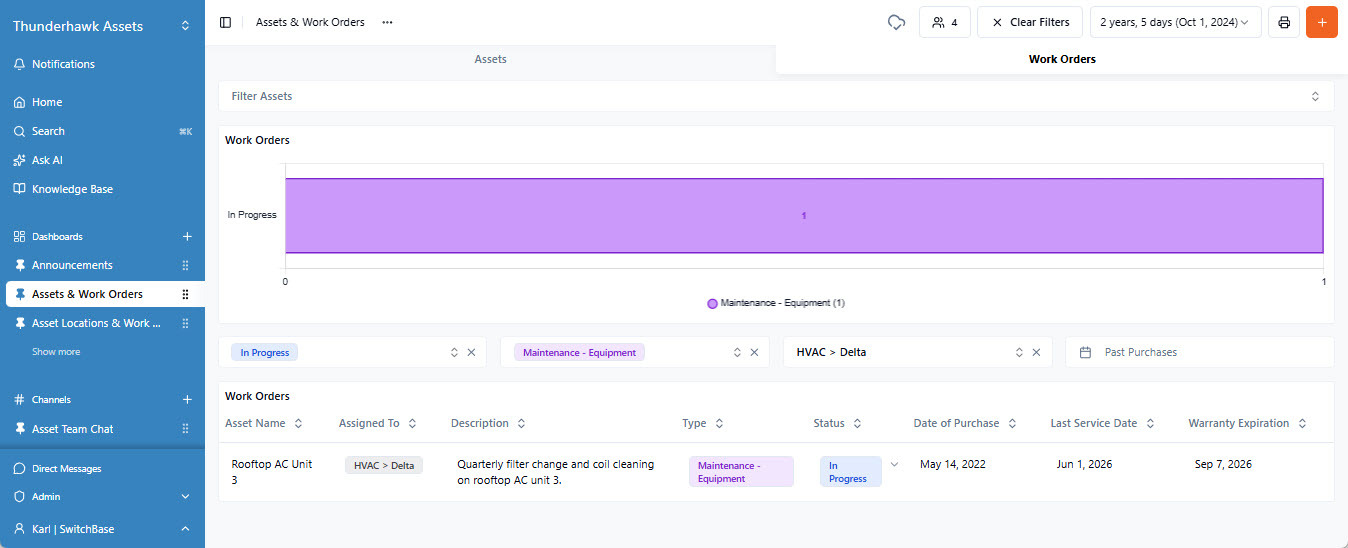Clear the Maintenance - Equipment filter

click(755, 352)
